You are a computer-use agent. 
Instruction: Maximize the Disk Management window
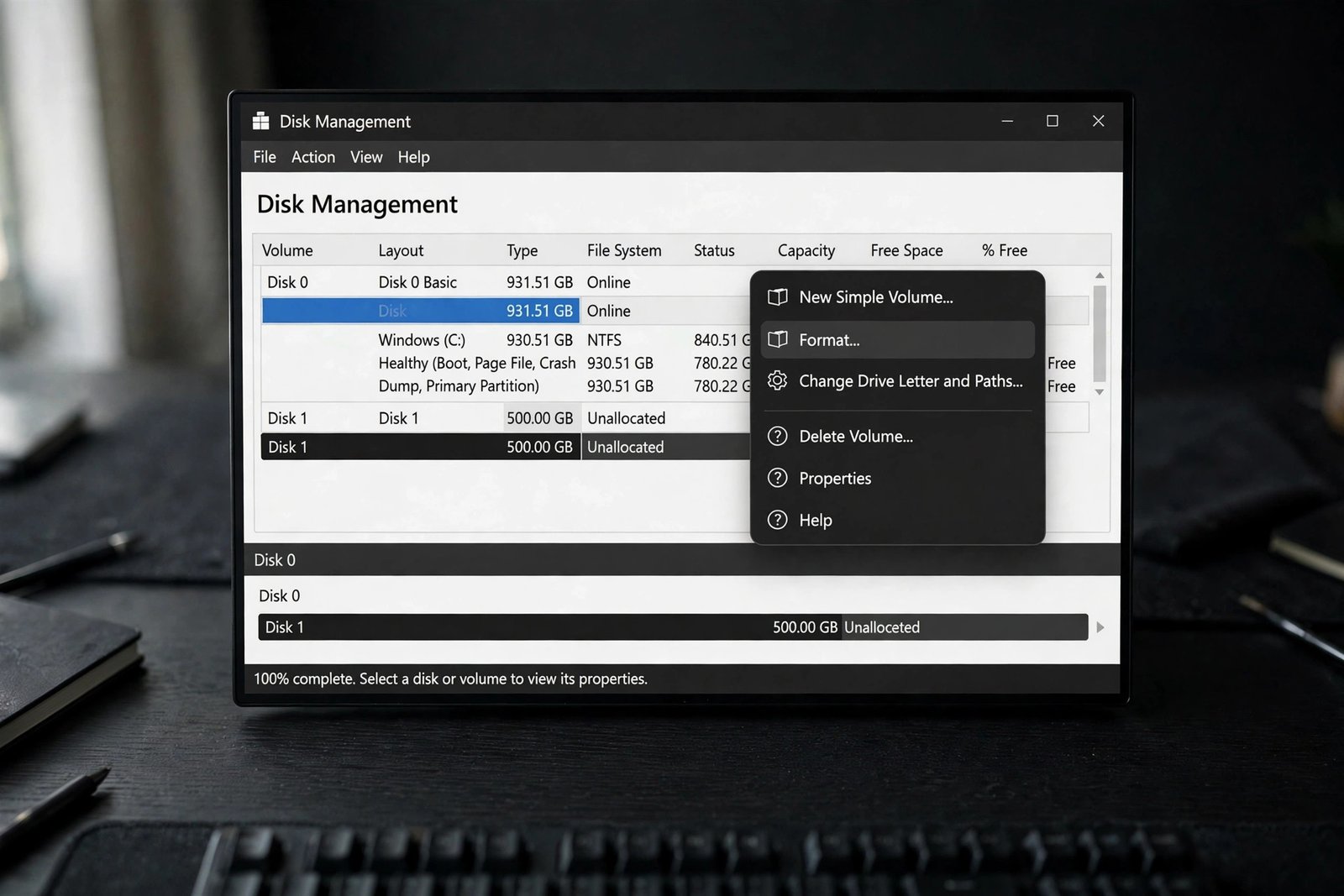[x=1053, y=121]
